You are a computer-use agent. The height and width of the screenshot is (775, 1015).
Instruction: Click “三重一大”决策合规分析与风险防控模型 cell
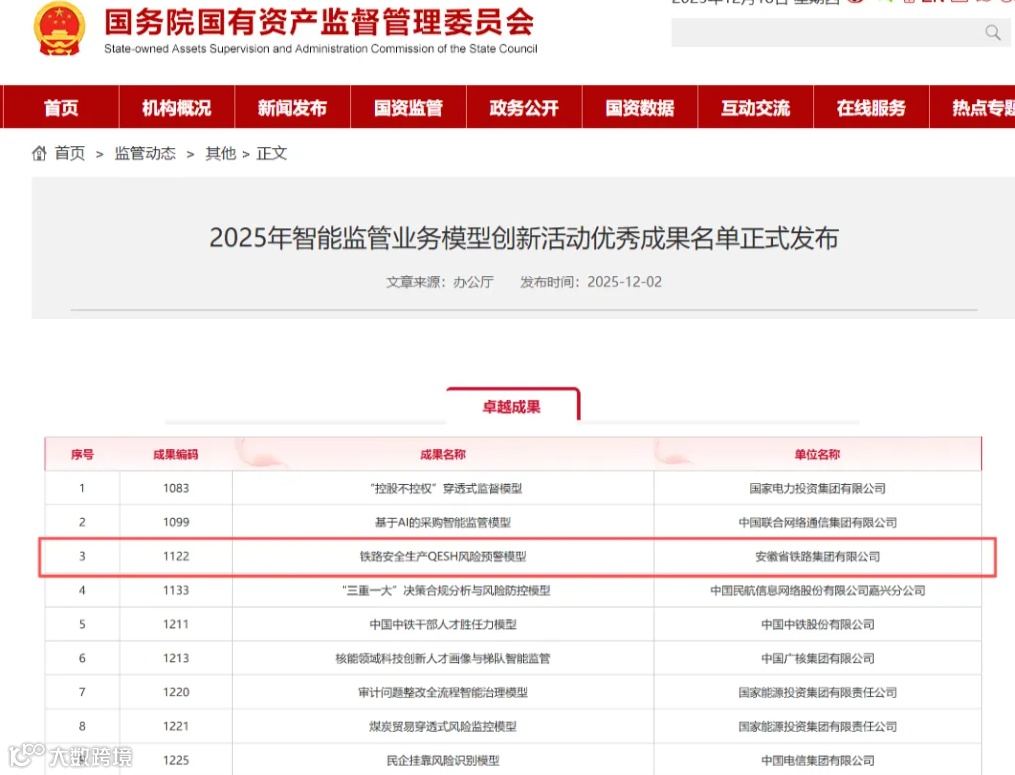[x=445, y=590]
